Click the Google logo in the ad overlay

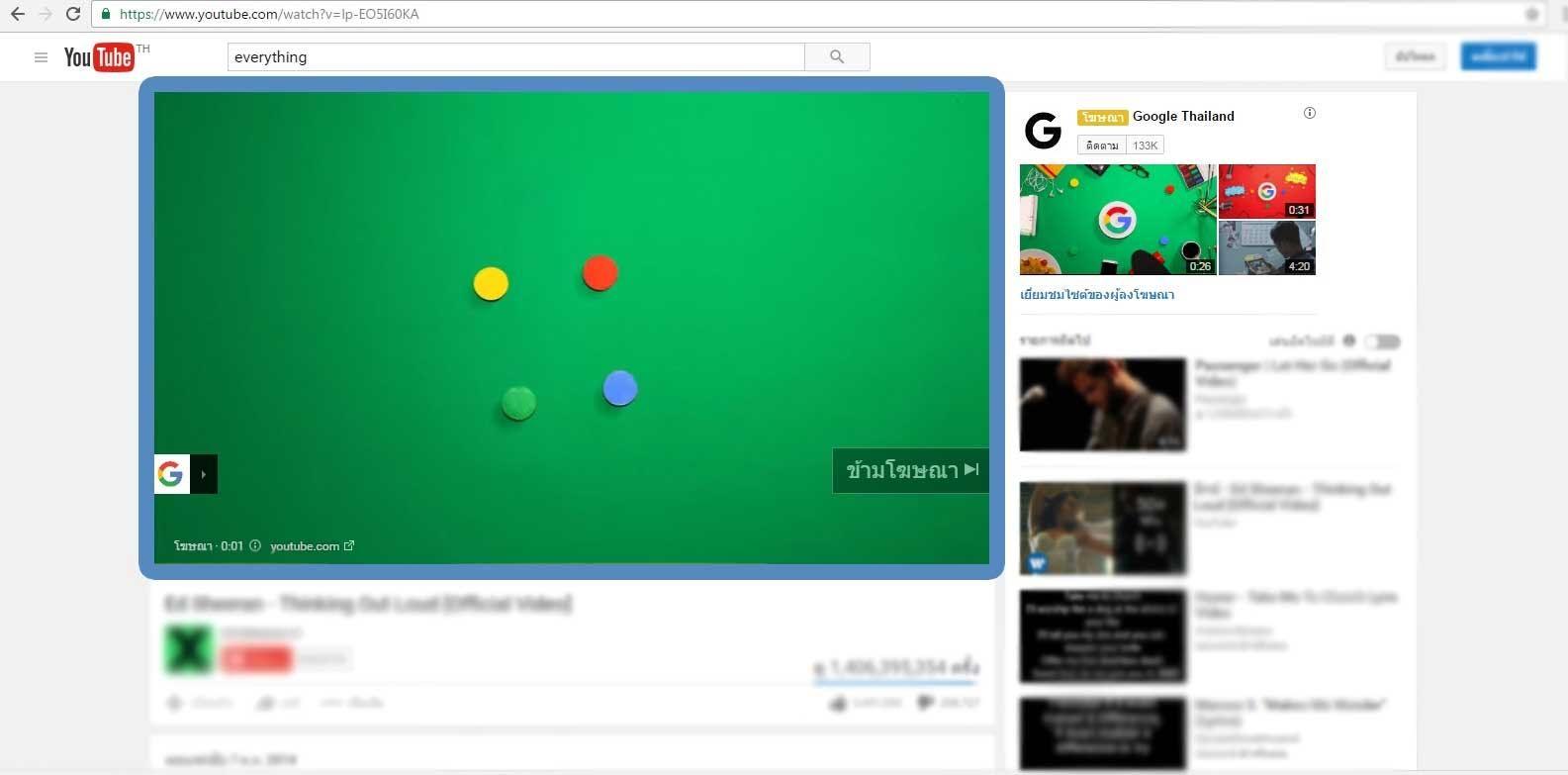(x=171, y=474)
